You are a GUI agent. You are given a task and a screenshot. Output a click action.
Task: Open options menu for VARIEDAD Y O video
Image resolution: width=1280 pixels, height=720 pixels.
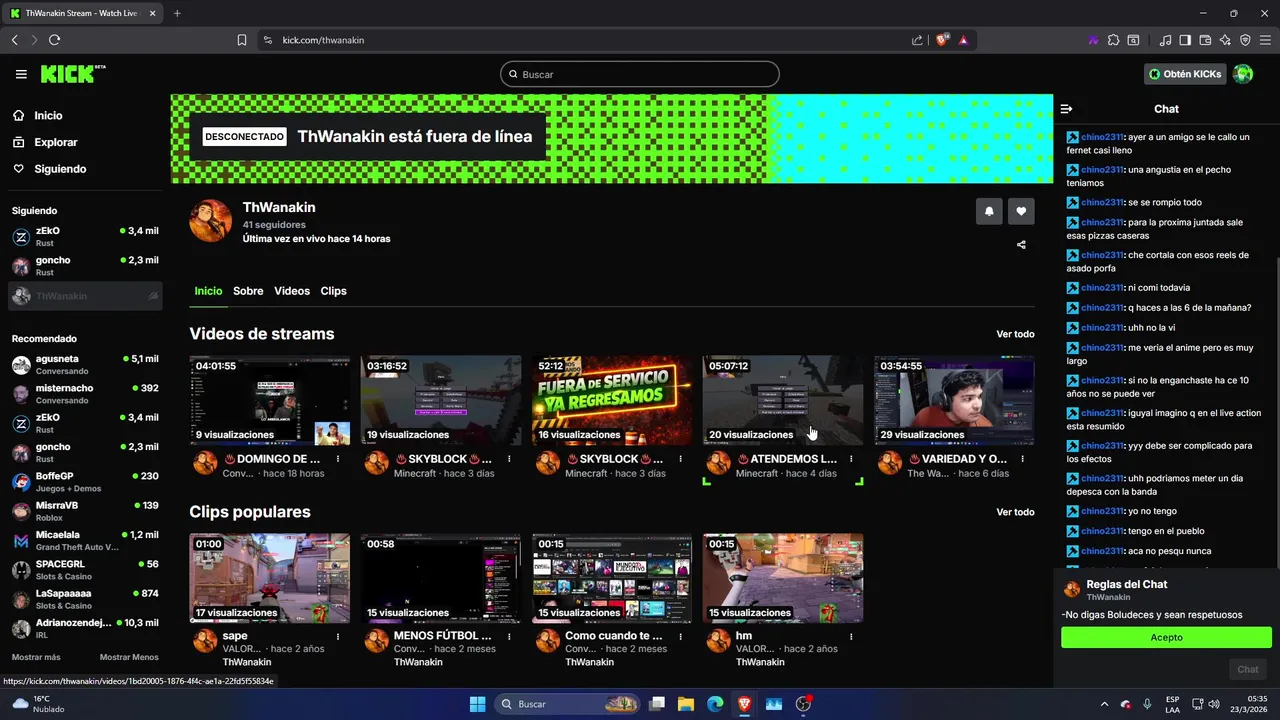click(1022, 459)
